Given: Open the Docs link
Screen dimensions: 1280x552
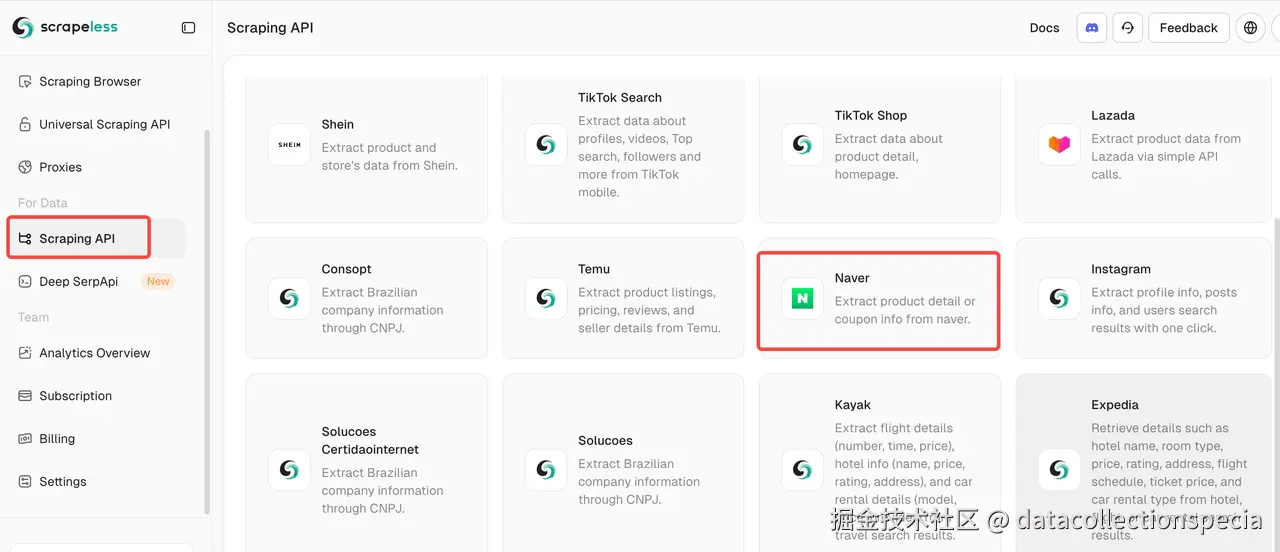Looking at the screenshot, I should click(1044, 28).
